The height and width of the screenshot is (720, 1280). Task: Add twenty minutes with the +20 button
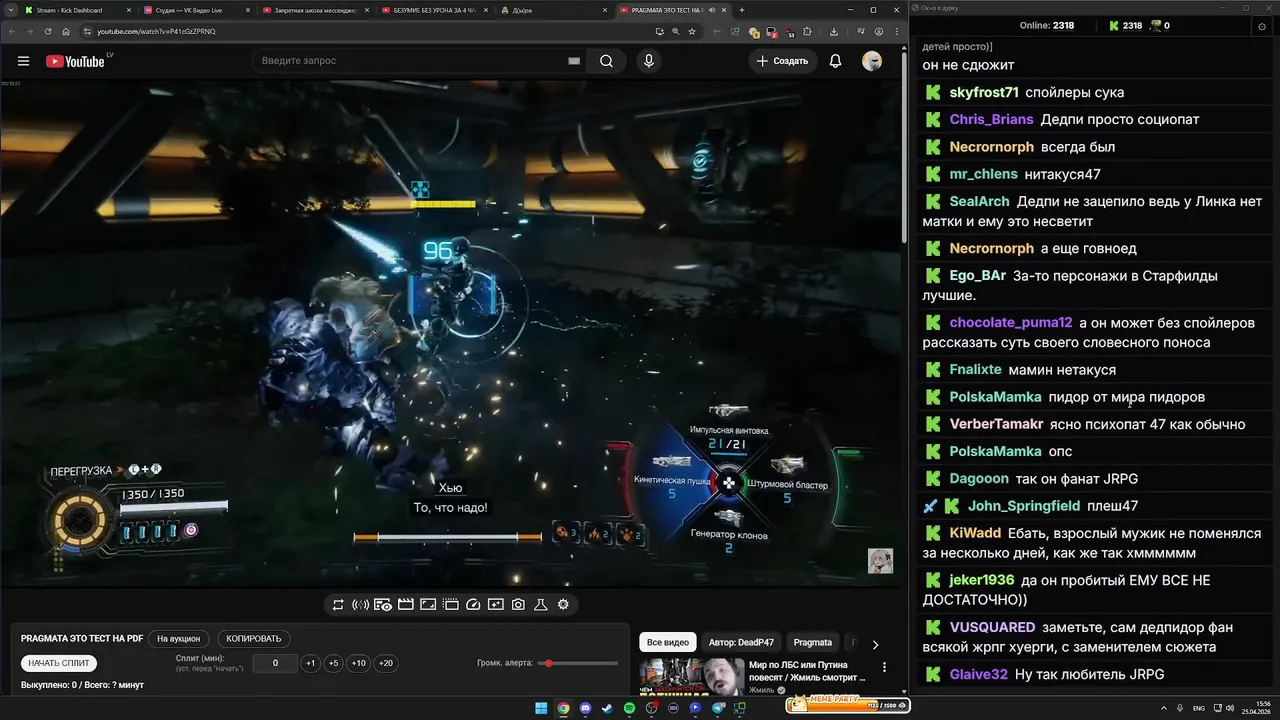(386, 663)
